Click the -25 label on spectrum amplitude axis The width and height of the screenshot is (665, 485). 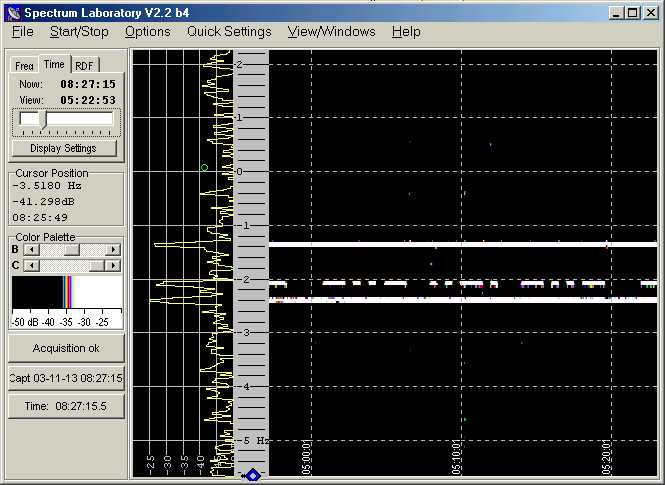tap(150, 463)
